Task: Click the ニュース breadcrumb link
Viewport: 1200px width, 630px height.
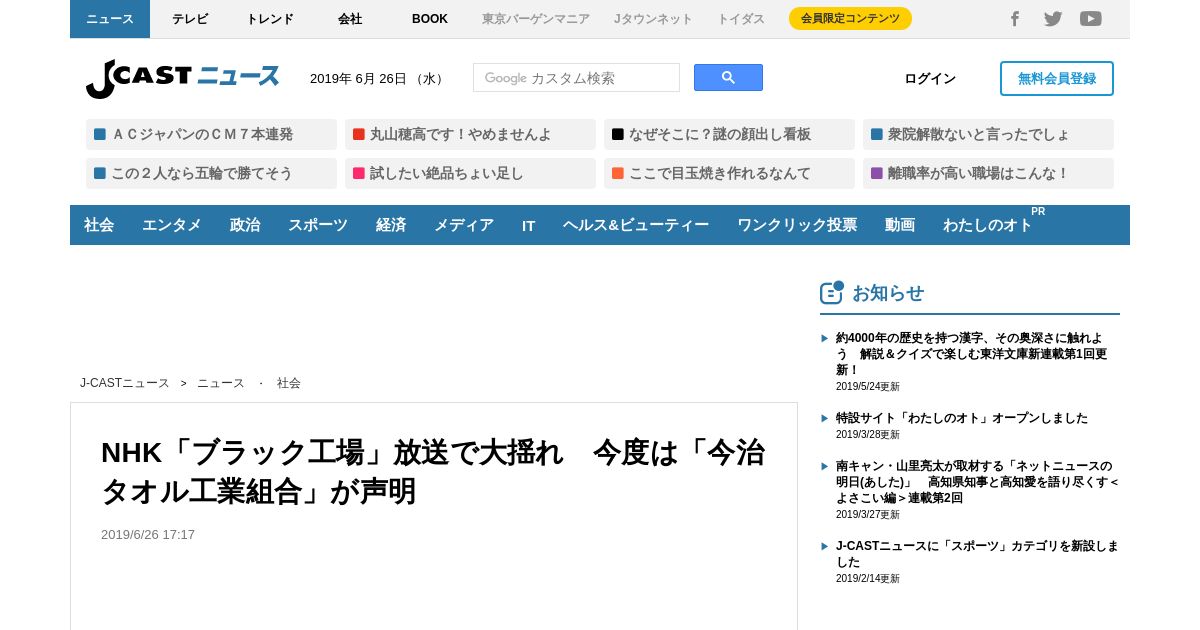Action: click(221, 383)
